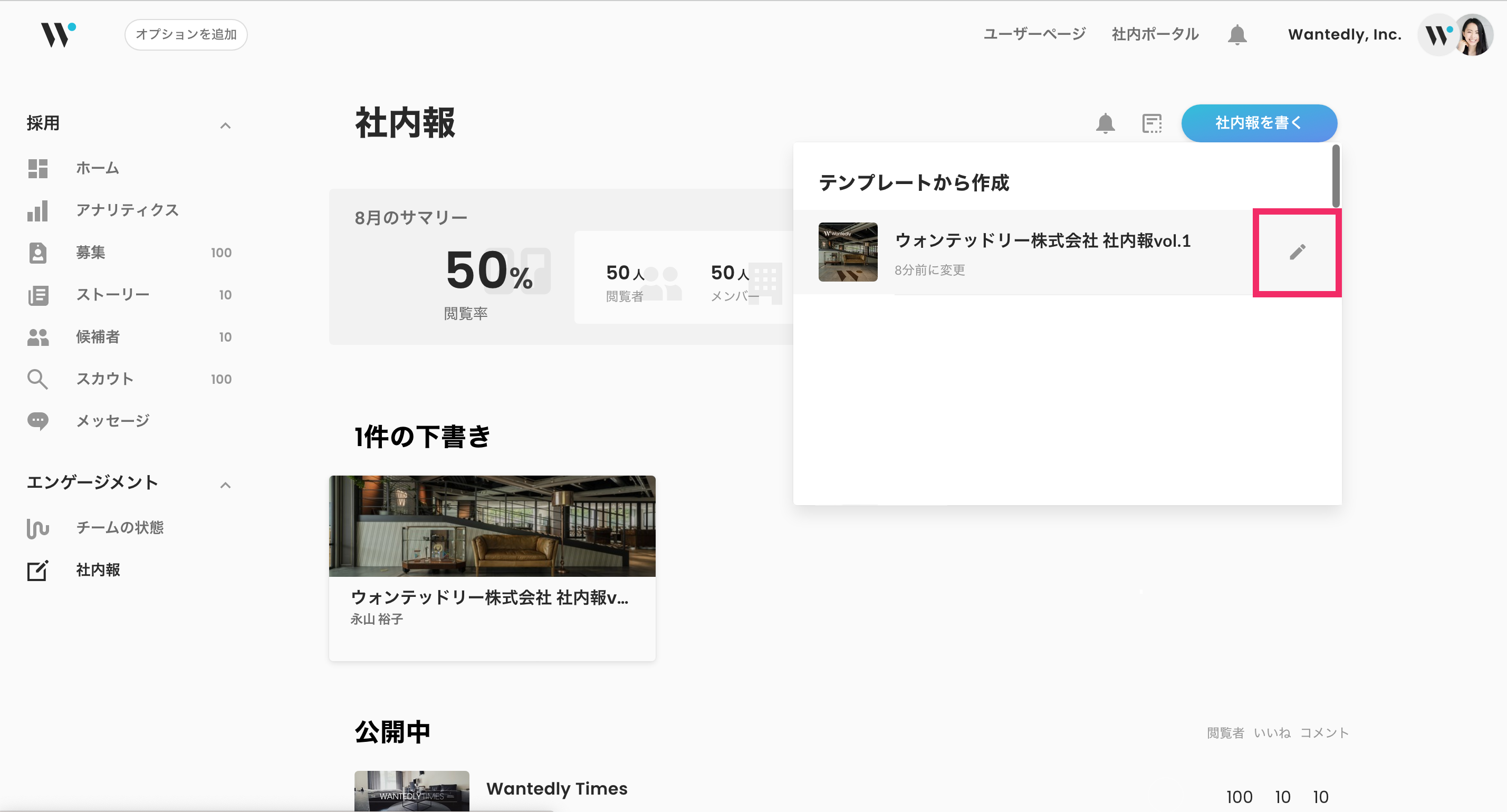
Task: Open the Wantedly, Inc. company menu
Action: pos(1345,34)
